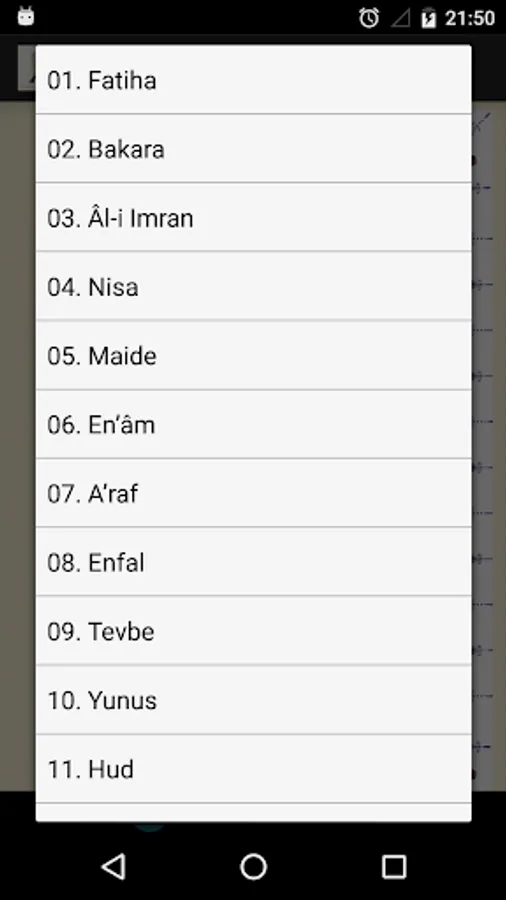Screen dimensions: 506x900
Task: Select 07. A'raf entry
Action: [x=253, y=493]
